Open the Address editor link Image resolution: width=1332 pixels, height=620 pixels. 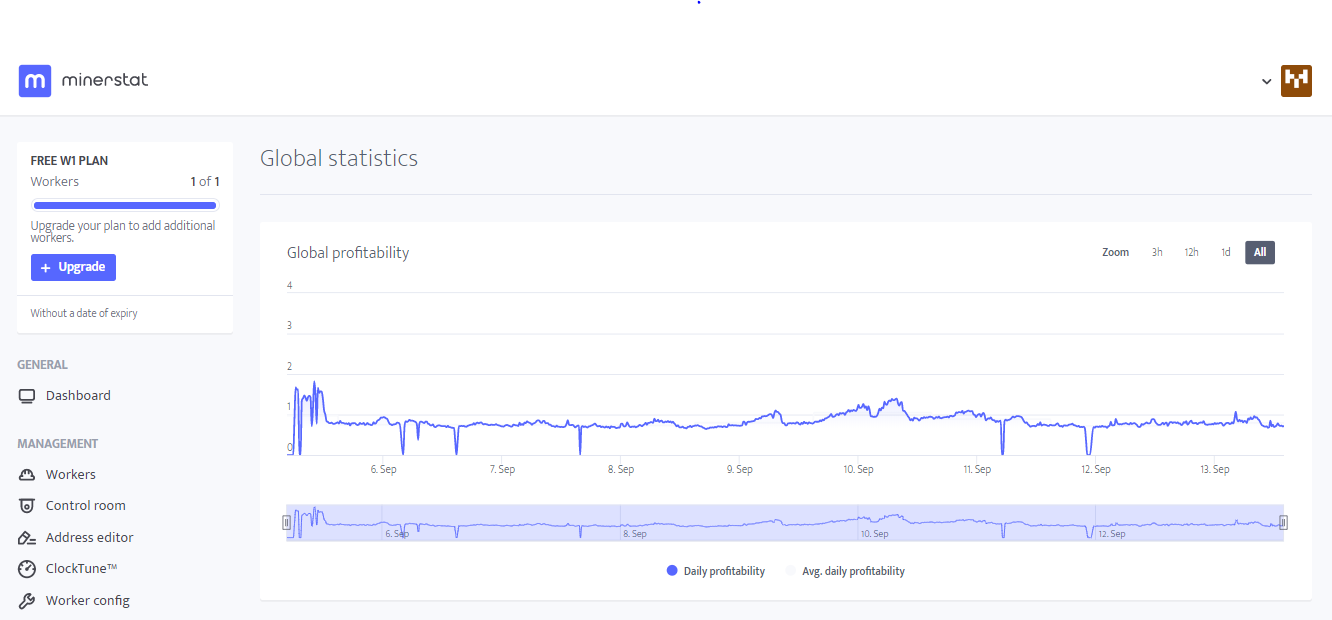(x=89, y=538)
